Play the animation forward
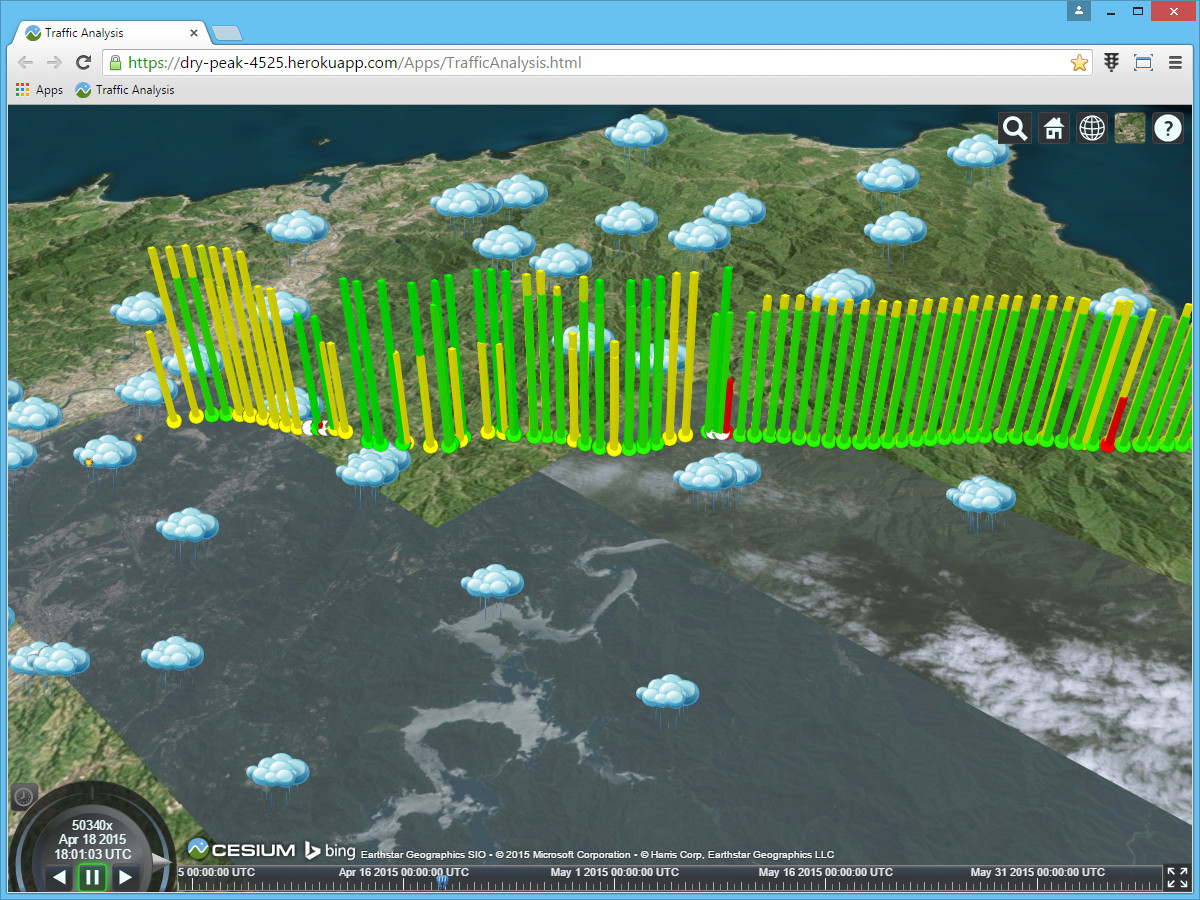 (x=126, y=878)
